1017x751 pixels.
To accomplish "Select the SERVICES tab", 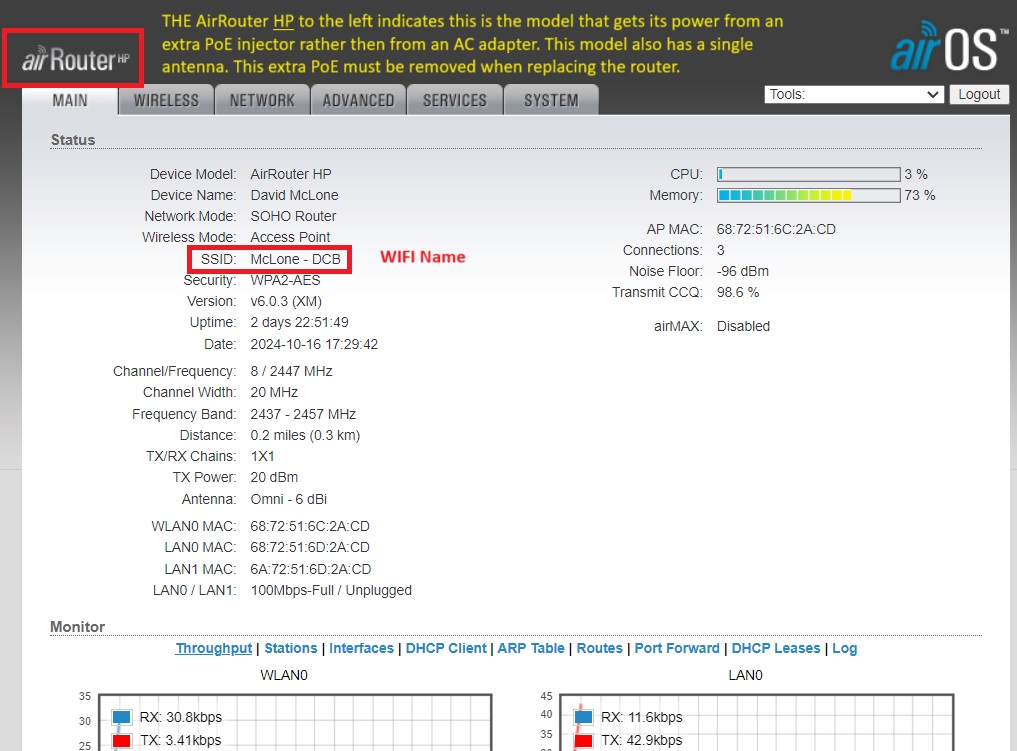I will pyautogui.click(x=454, y=100).
